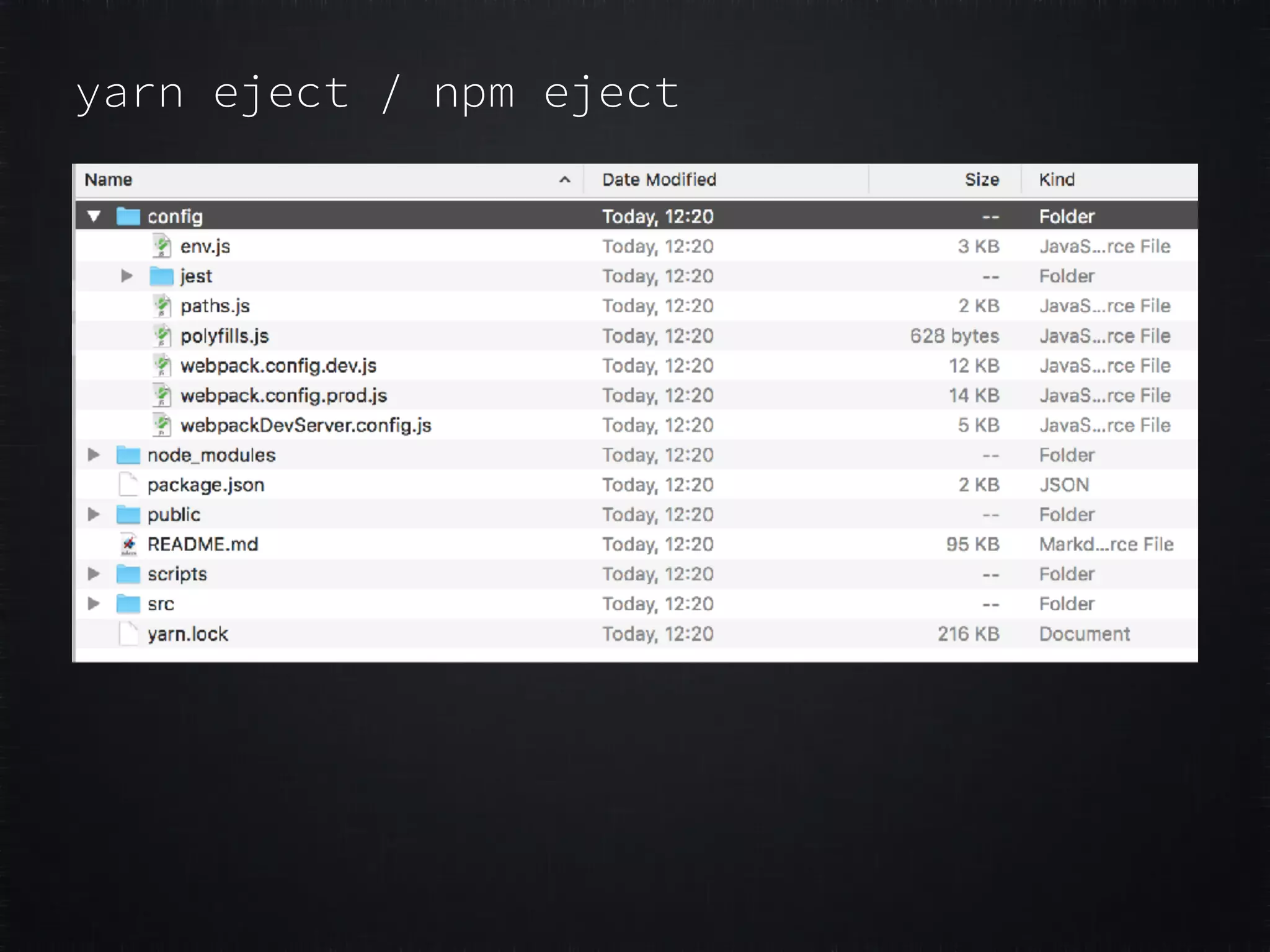
Task: Sort by the Kind column header
Action: pos(1057,180)
